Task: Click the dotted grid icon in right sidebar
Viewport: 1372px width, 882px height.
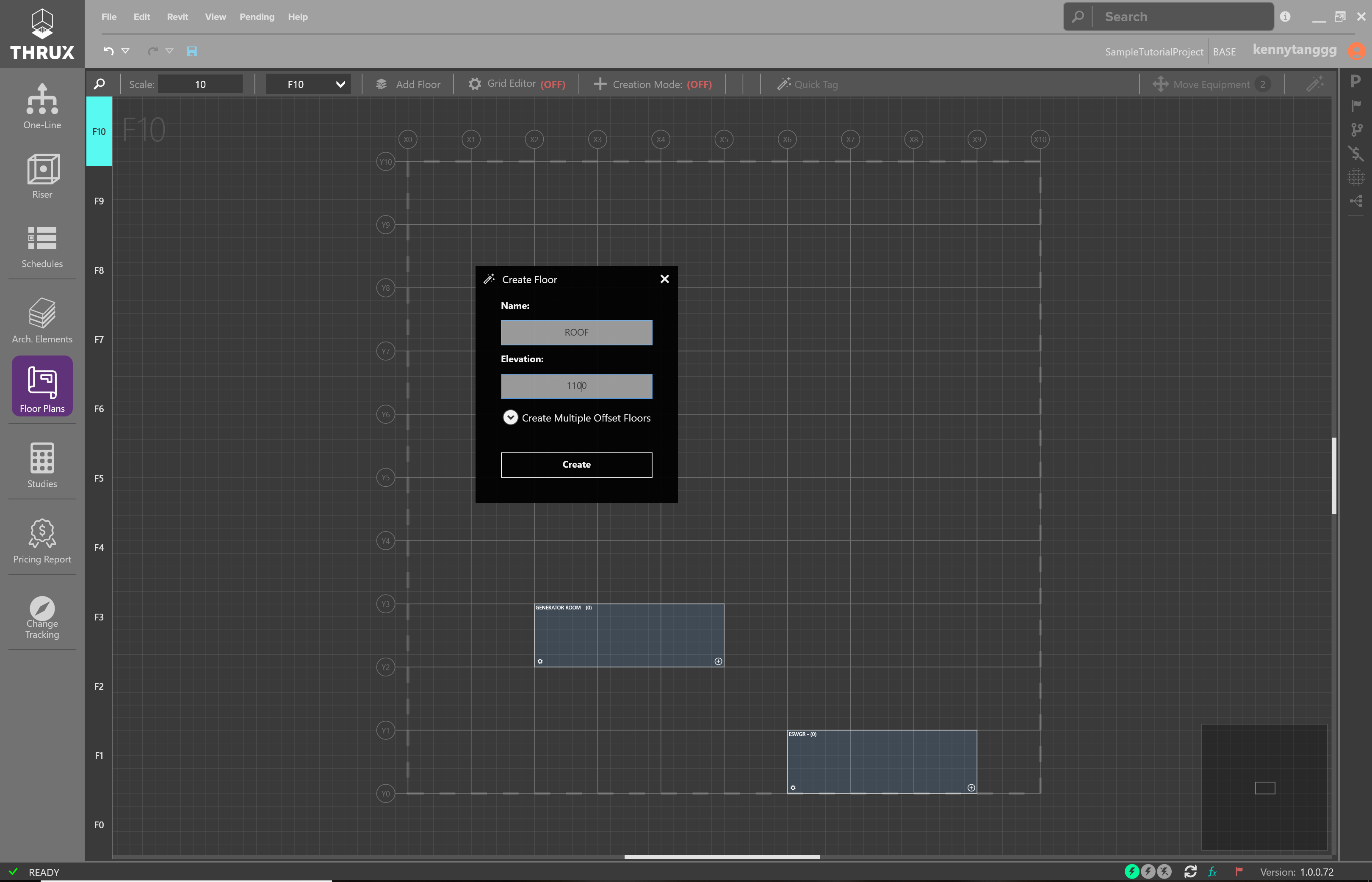Action: [1355, 177]
